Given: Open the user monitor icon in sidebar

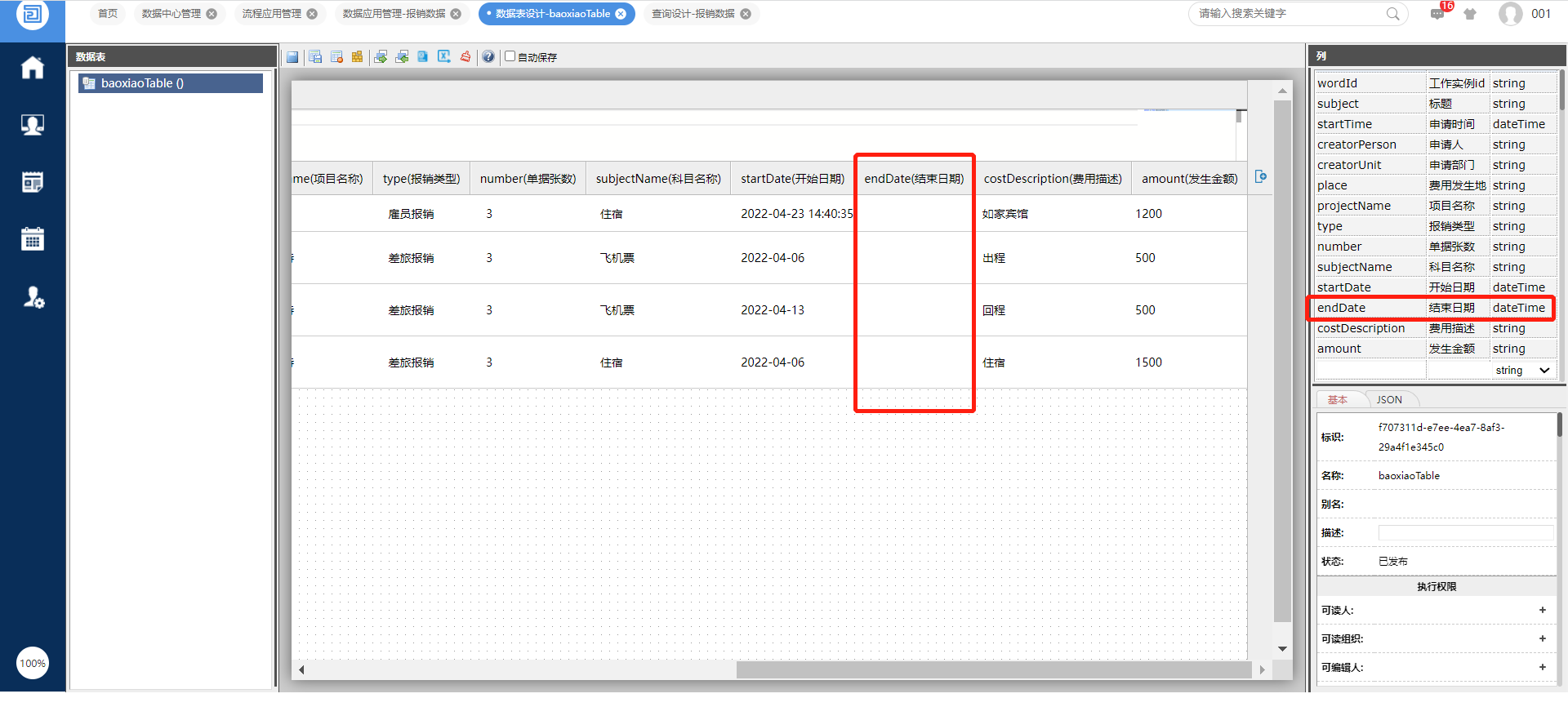Looking at the screenshot, I should point(33,125).
